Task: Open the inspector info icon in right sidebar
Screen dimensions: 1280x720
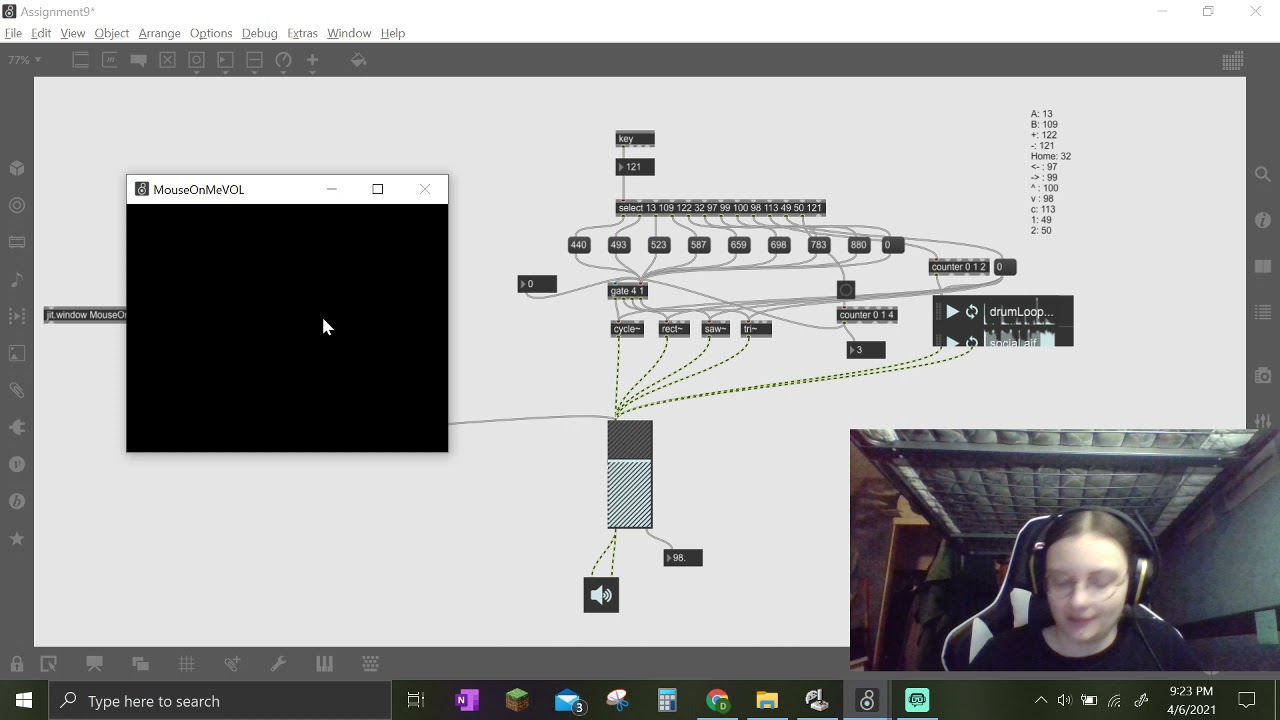Action: pyautogui.click(x=1263, y=220)
